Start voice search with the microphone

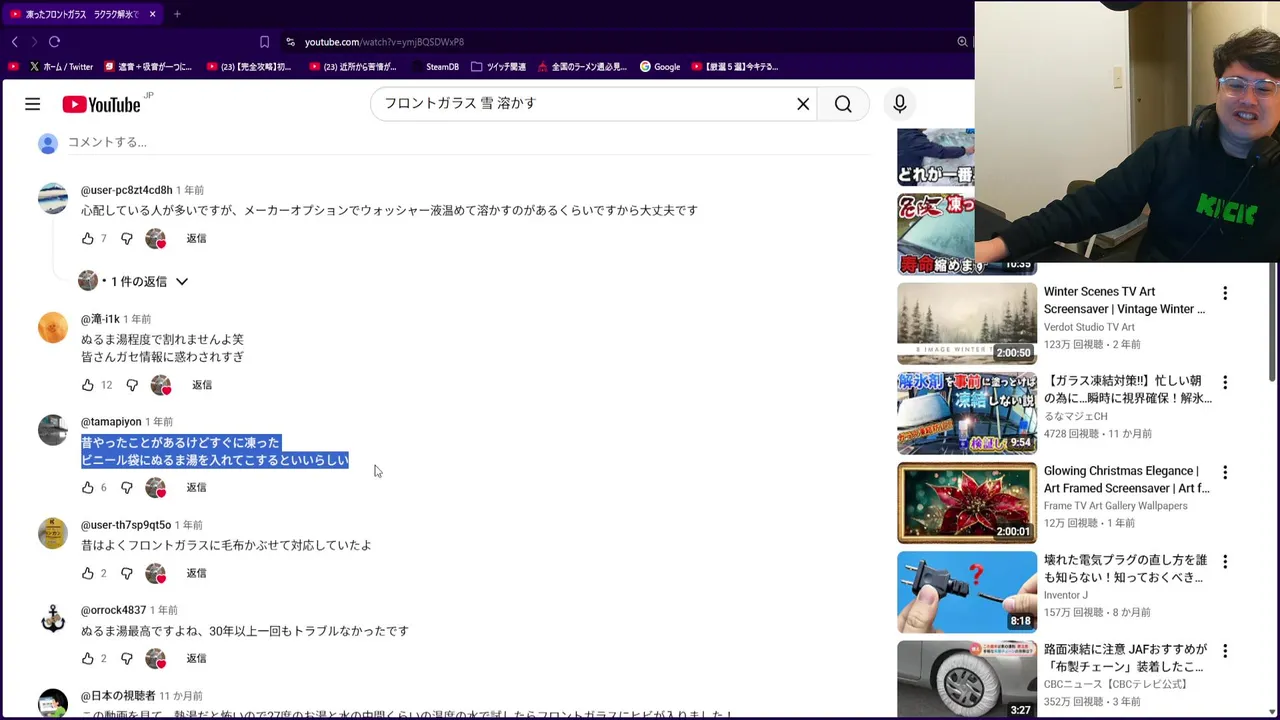tap(899, 104)
